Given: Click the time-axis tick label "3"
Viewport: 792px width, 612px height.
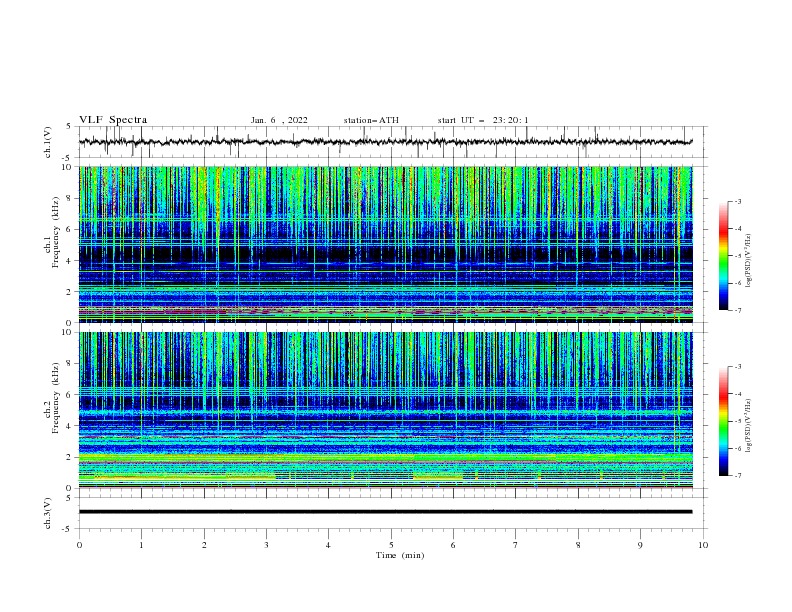Looking at the screenshot, I should pos(267,545).
